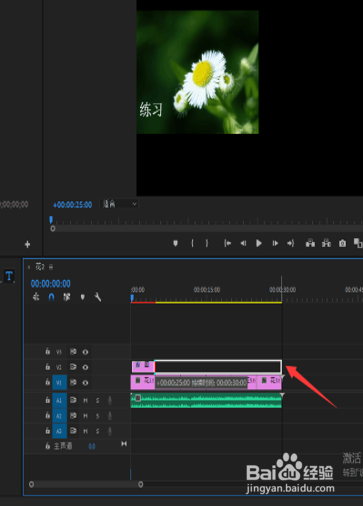Mute track A2
363x506 pixels.
[85, 416]
